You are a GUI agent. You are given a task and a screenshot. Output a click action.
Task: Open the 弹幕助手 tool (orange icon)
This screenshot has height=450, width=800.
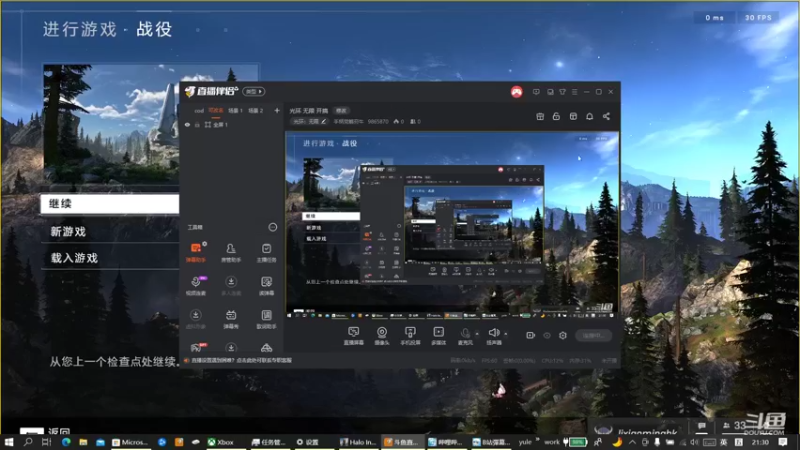(x=196, y=252)
